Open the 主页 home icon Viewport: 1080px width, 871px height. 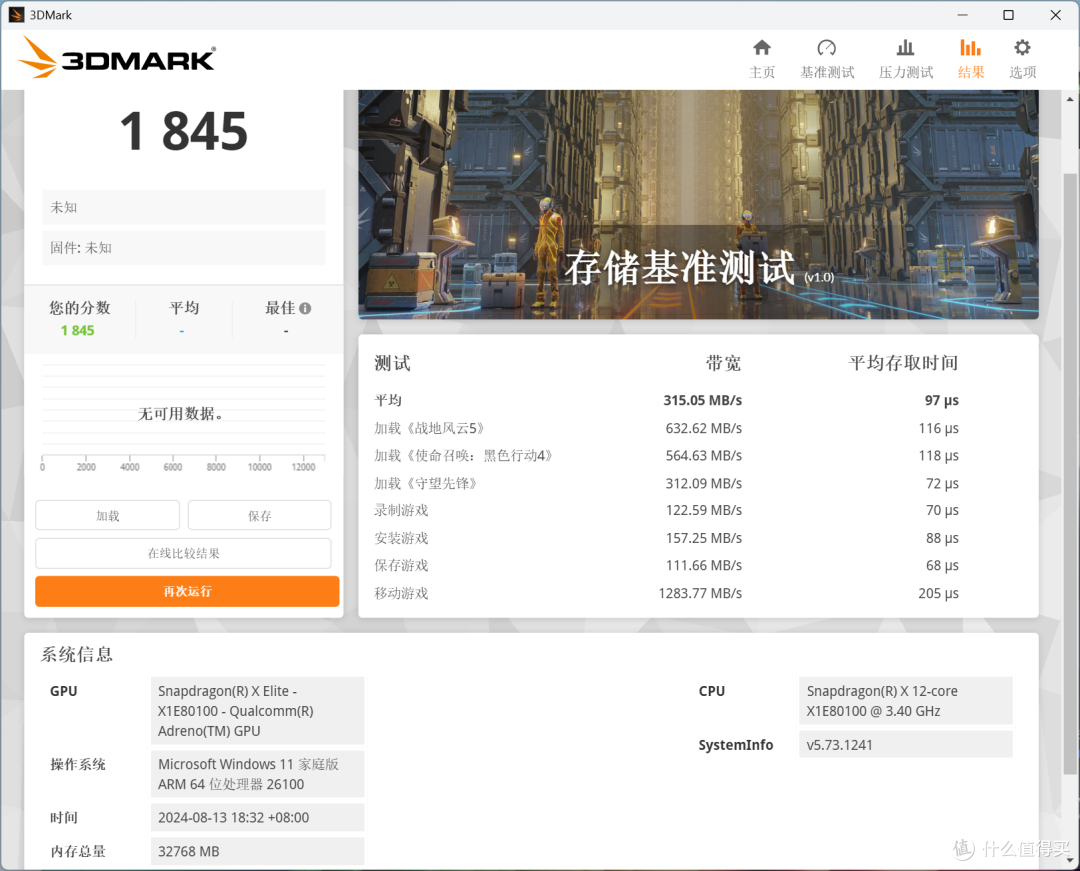(x=761, y=48)
